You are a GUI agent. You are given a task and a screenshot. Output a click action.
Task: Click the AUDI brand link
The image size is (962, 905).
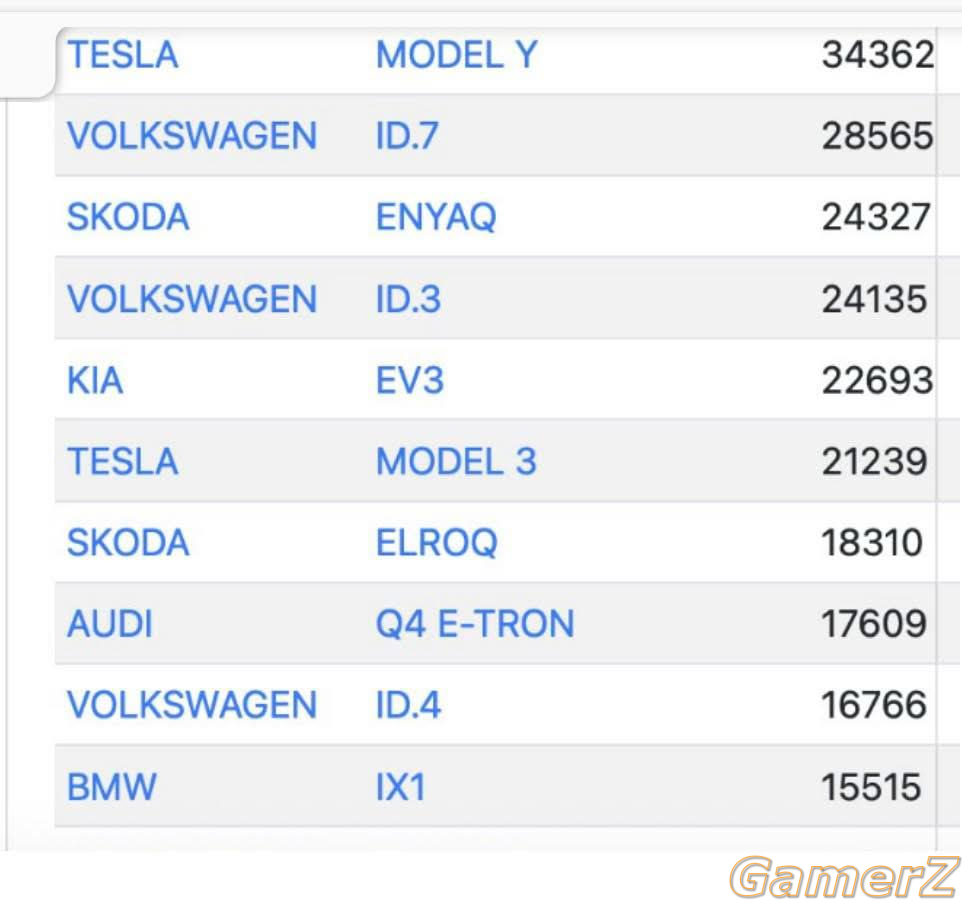(110, 624)
